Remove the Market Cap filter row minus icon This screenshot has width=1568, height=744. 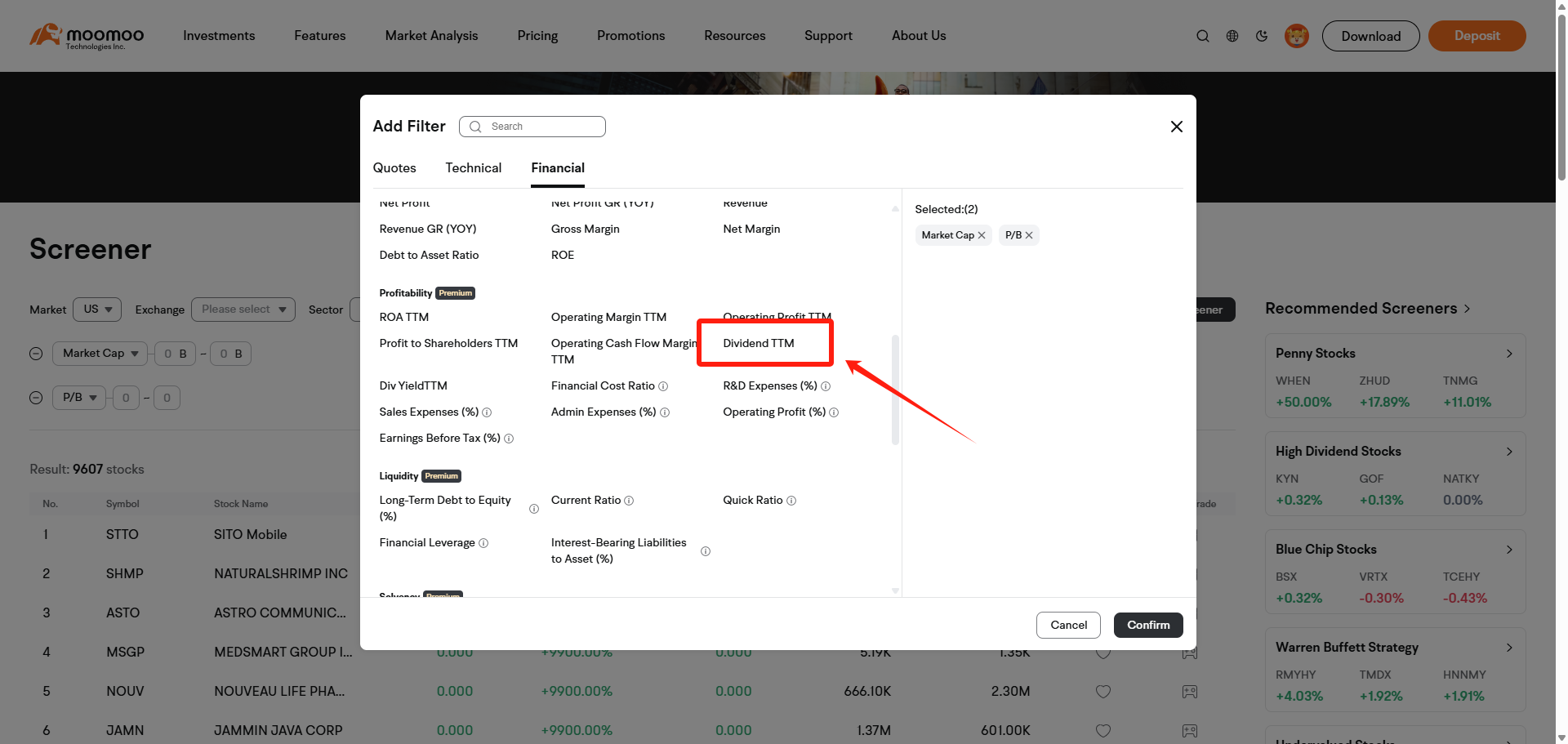36,354
